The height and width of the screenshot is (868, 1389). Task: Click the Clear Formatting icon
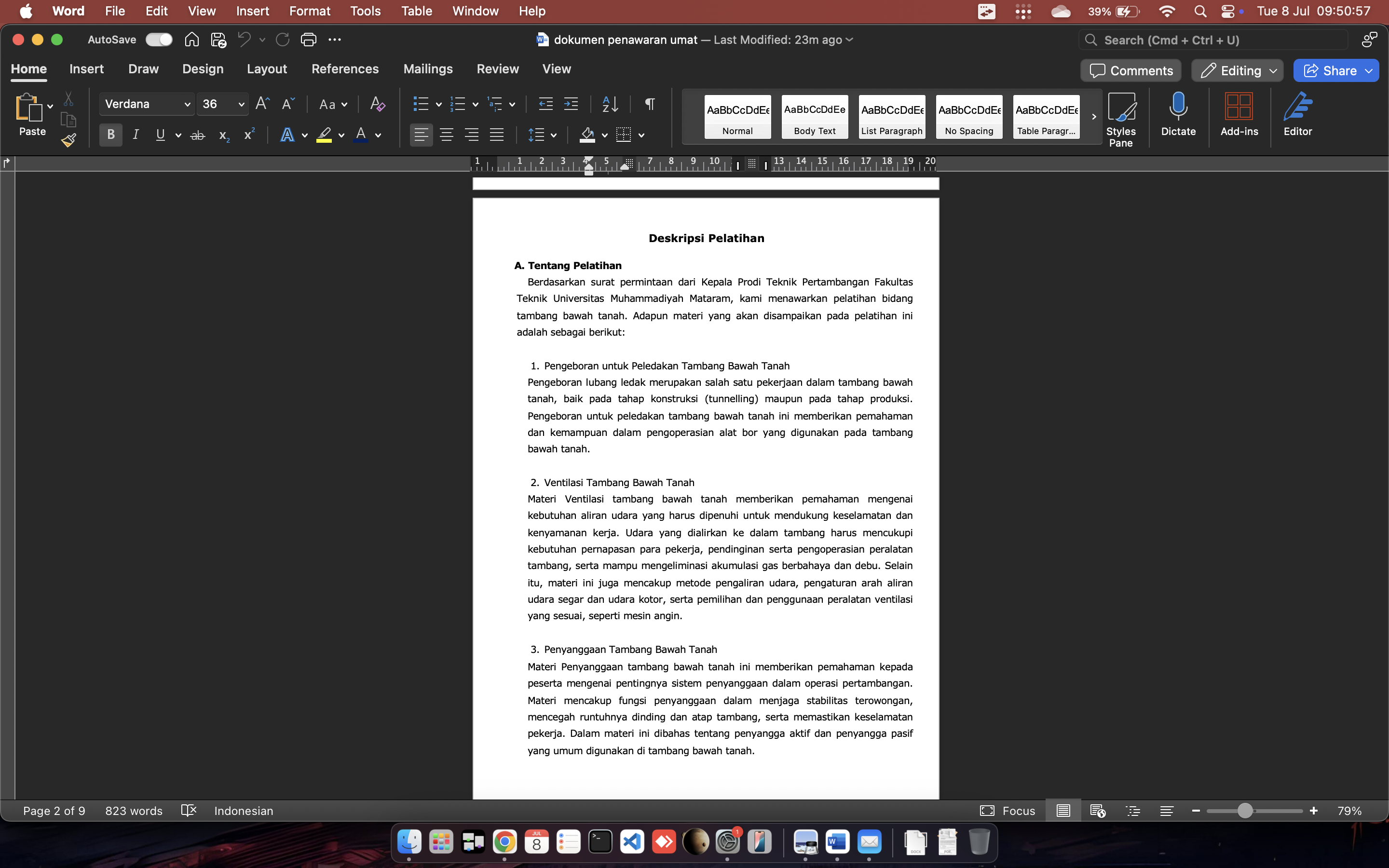[377, 104]
